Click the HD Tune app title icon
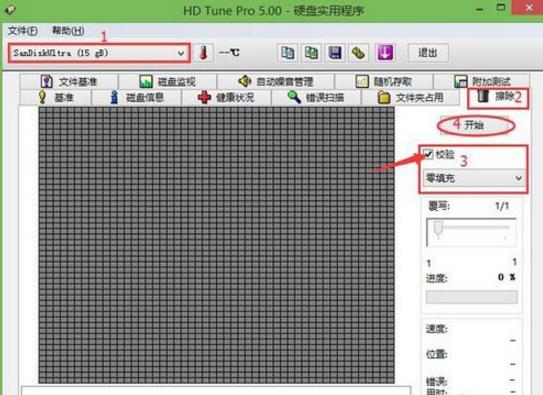Screen dimensions: 543x395 (9, 9)
